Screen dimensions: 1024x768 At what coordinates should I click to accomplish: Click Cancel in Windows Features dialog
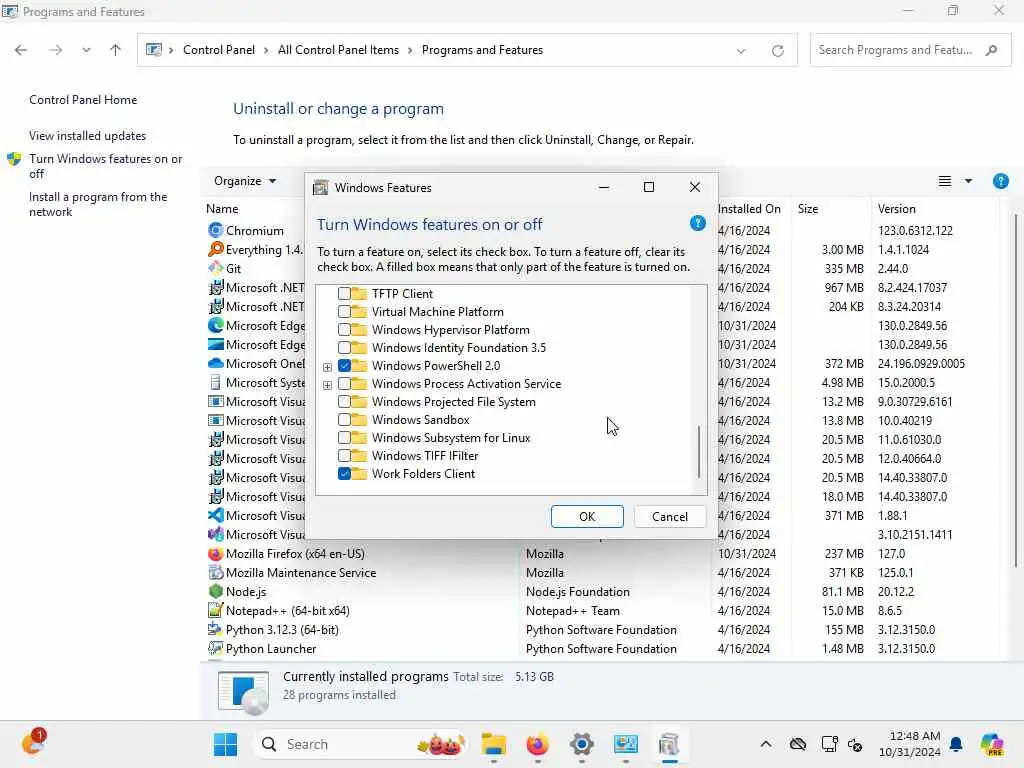669,517
